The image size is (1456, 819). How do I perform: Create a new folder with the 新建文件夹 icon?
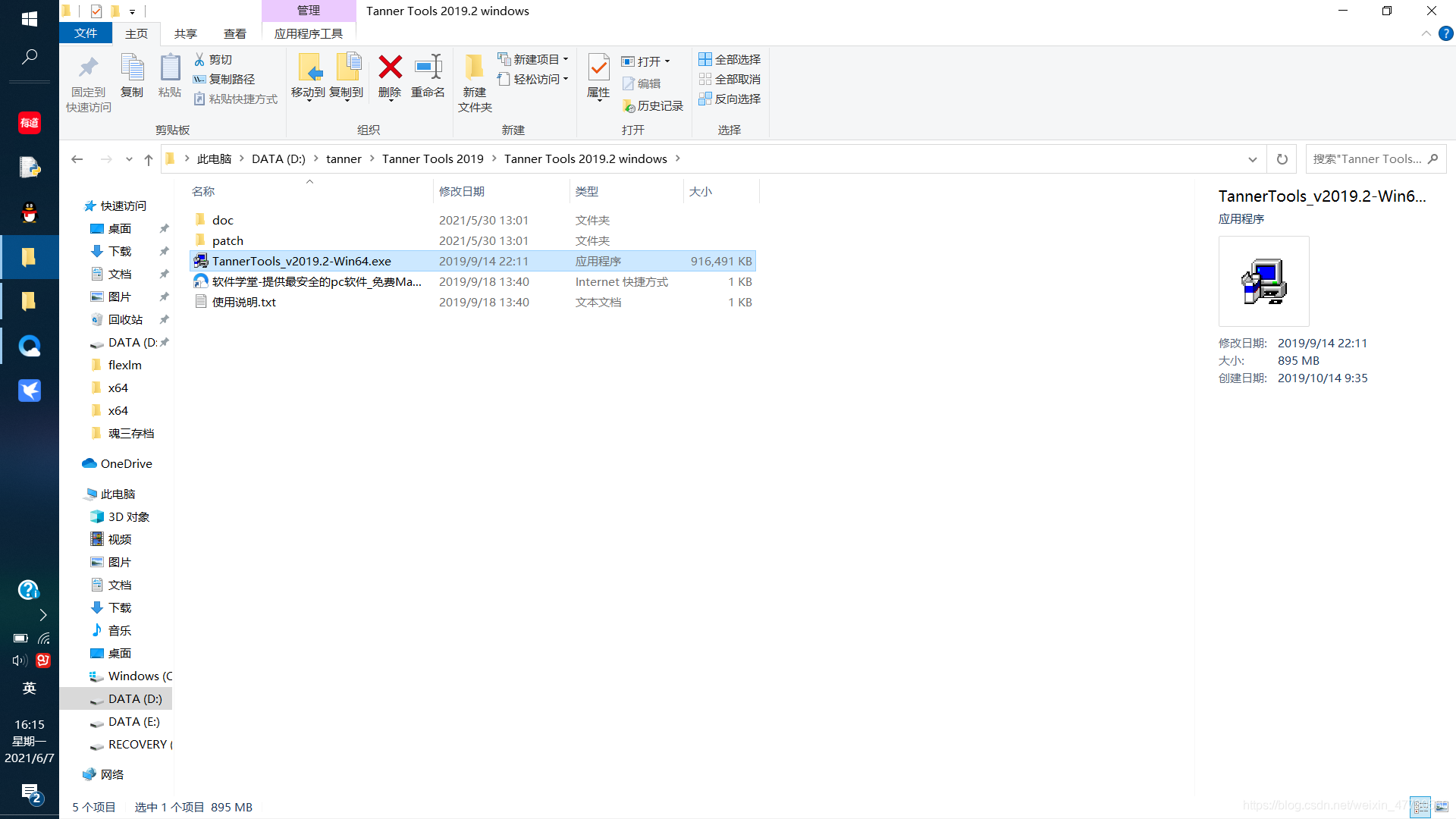[474, 81]
